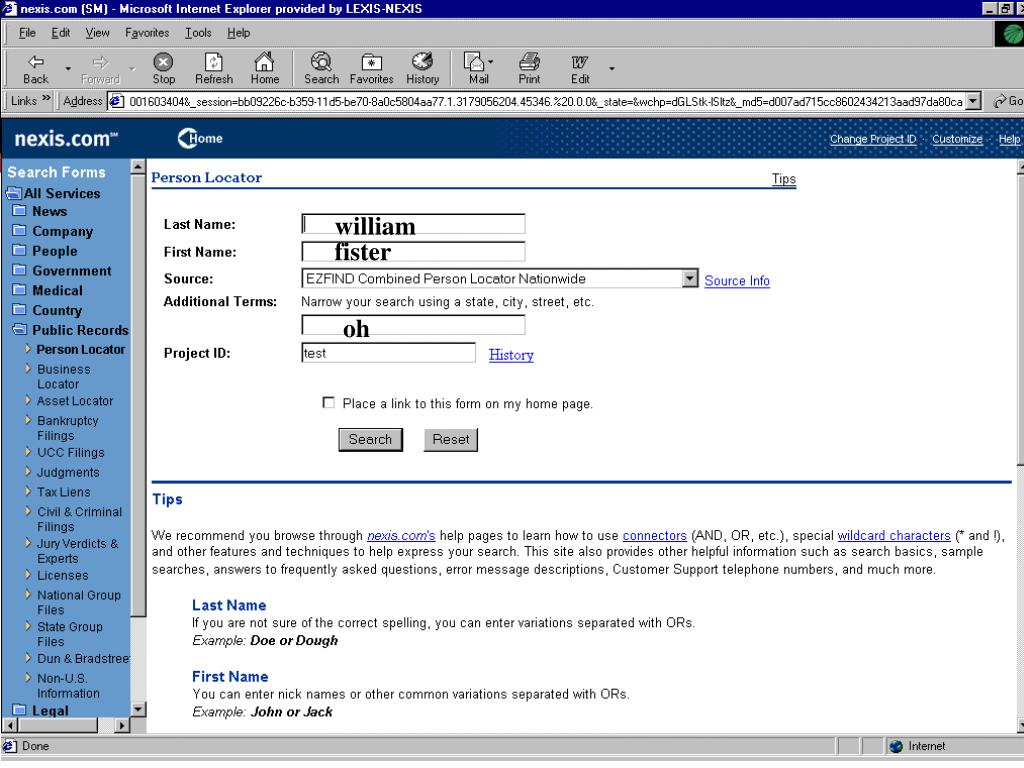Viewport: 1024px width, 768px height.
Task: Click the Reset button
Action: click(451, 440)
